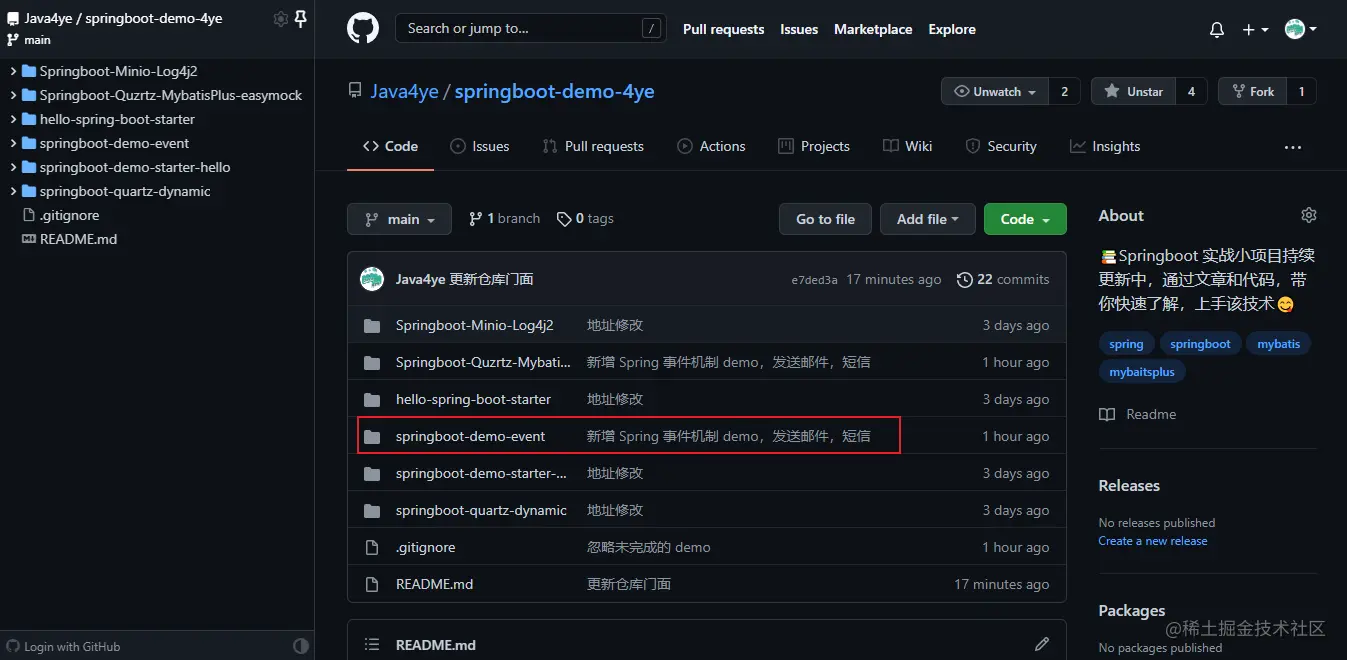1347x660 pixels.
Task: Open the green Code dropdown
Action: pyautogui.click(x=1025, y=219)
